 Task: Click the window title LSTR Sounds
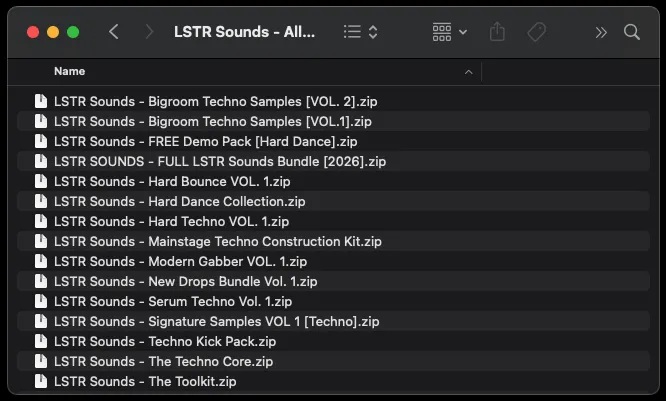(245, 32)
